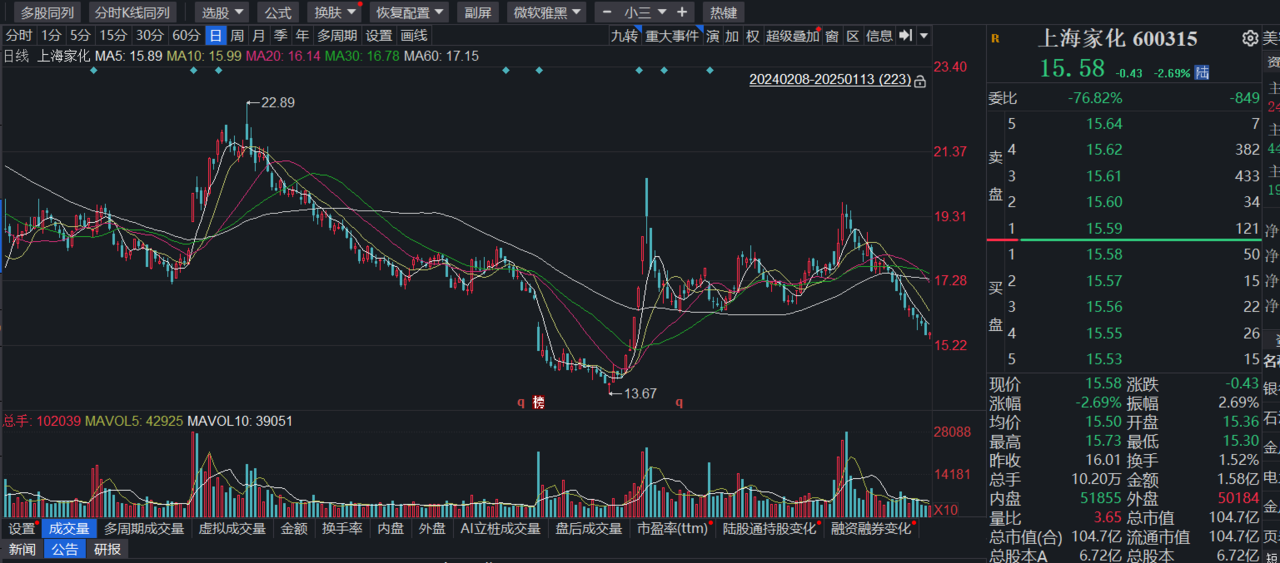
Task: Open indicator 设置 in the bottom tab bar
Action: coord(22,529)
